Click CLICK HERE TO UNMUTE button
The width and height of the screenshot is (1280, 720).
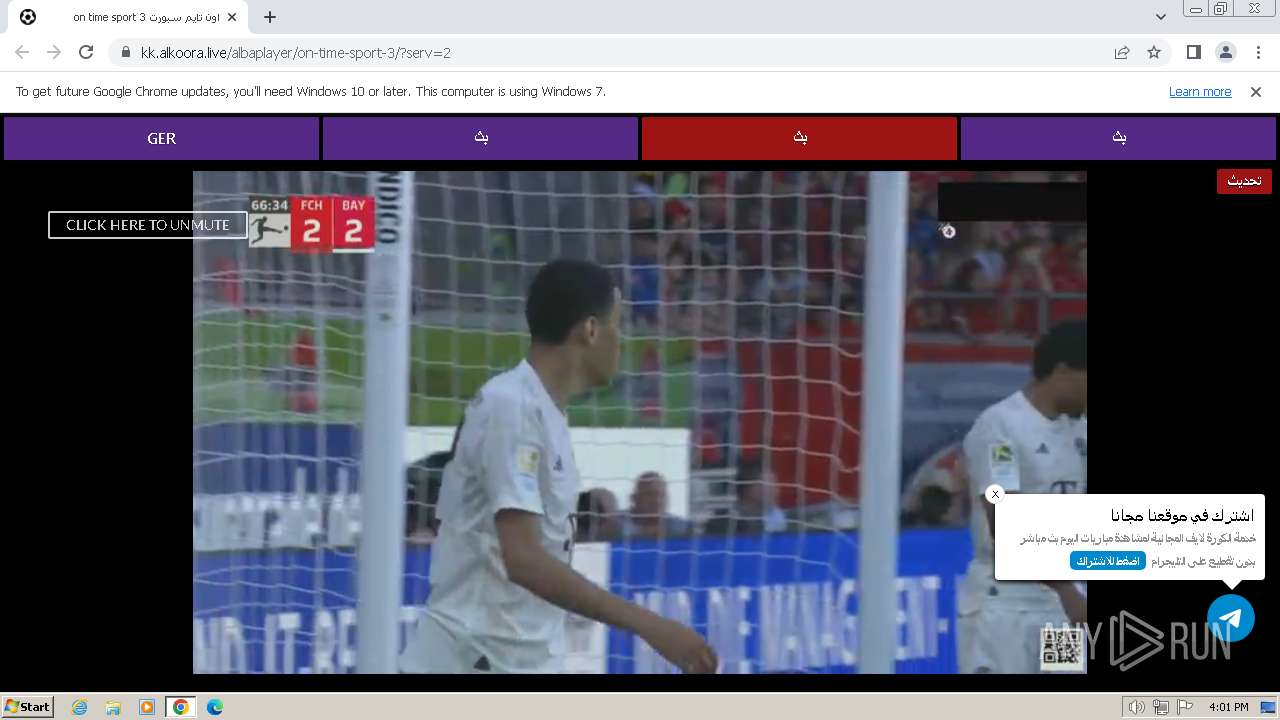(148, 225)
